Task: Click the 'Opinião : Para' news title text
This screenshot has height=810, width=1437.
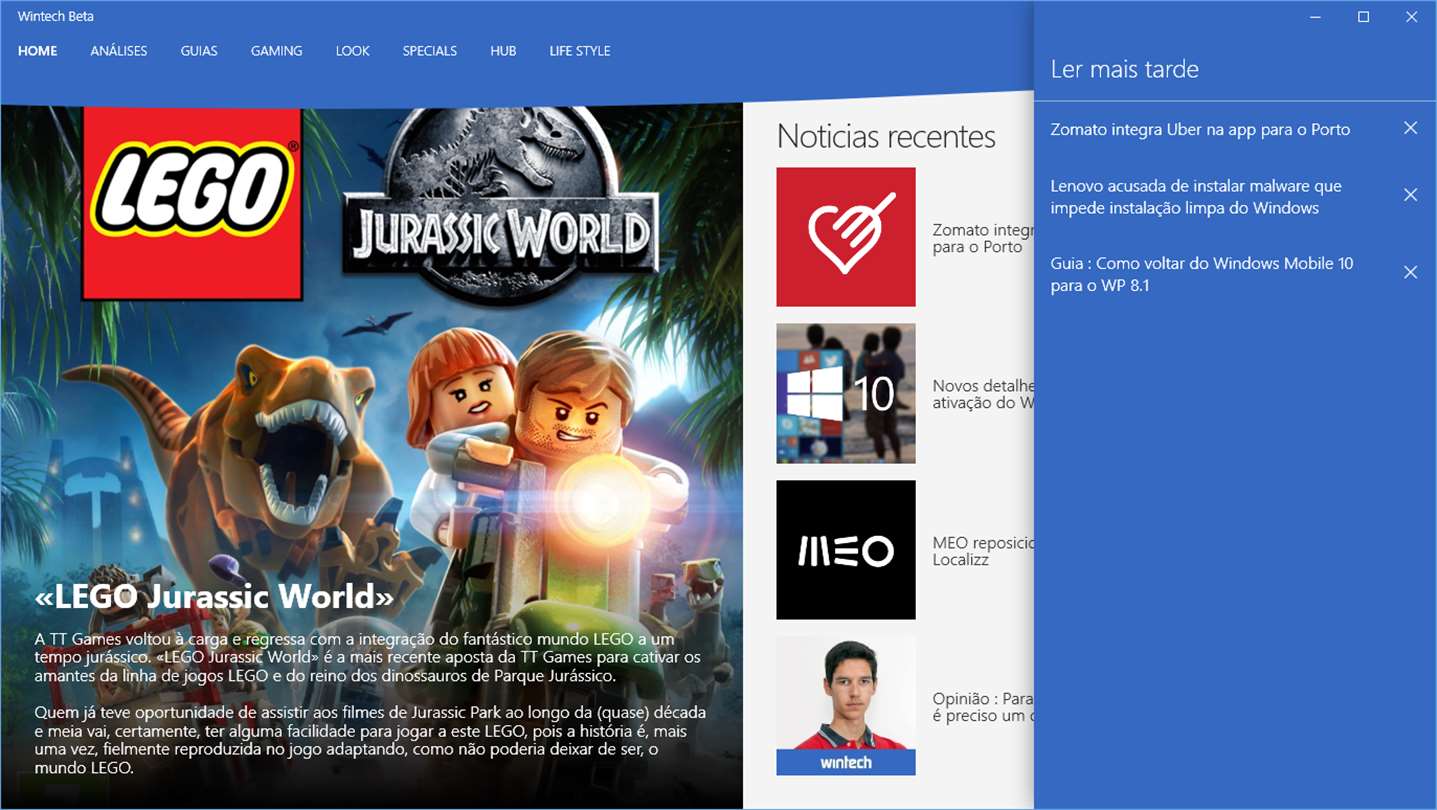Action: pyautogui.click(x=982, y=707)
